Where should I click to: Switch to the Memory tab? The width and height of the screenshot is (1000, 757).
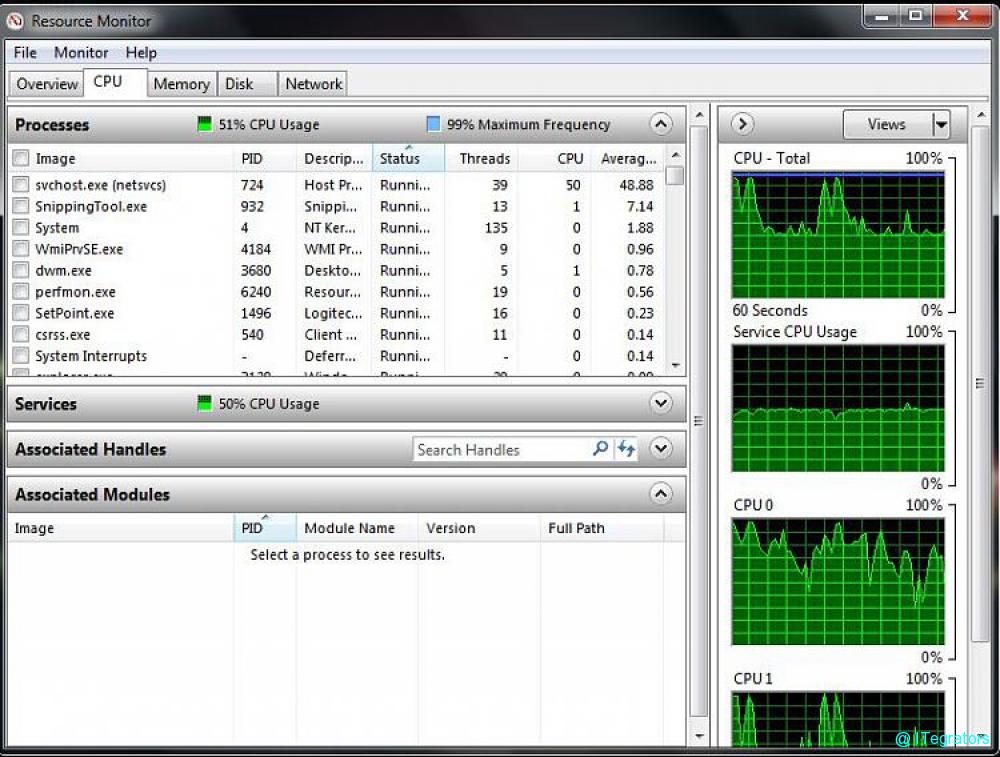pos(182,84)
